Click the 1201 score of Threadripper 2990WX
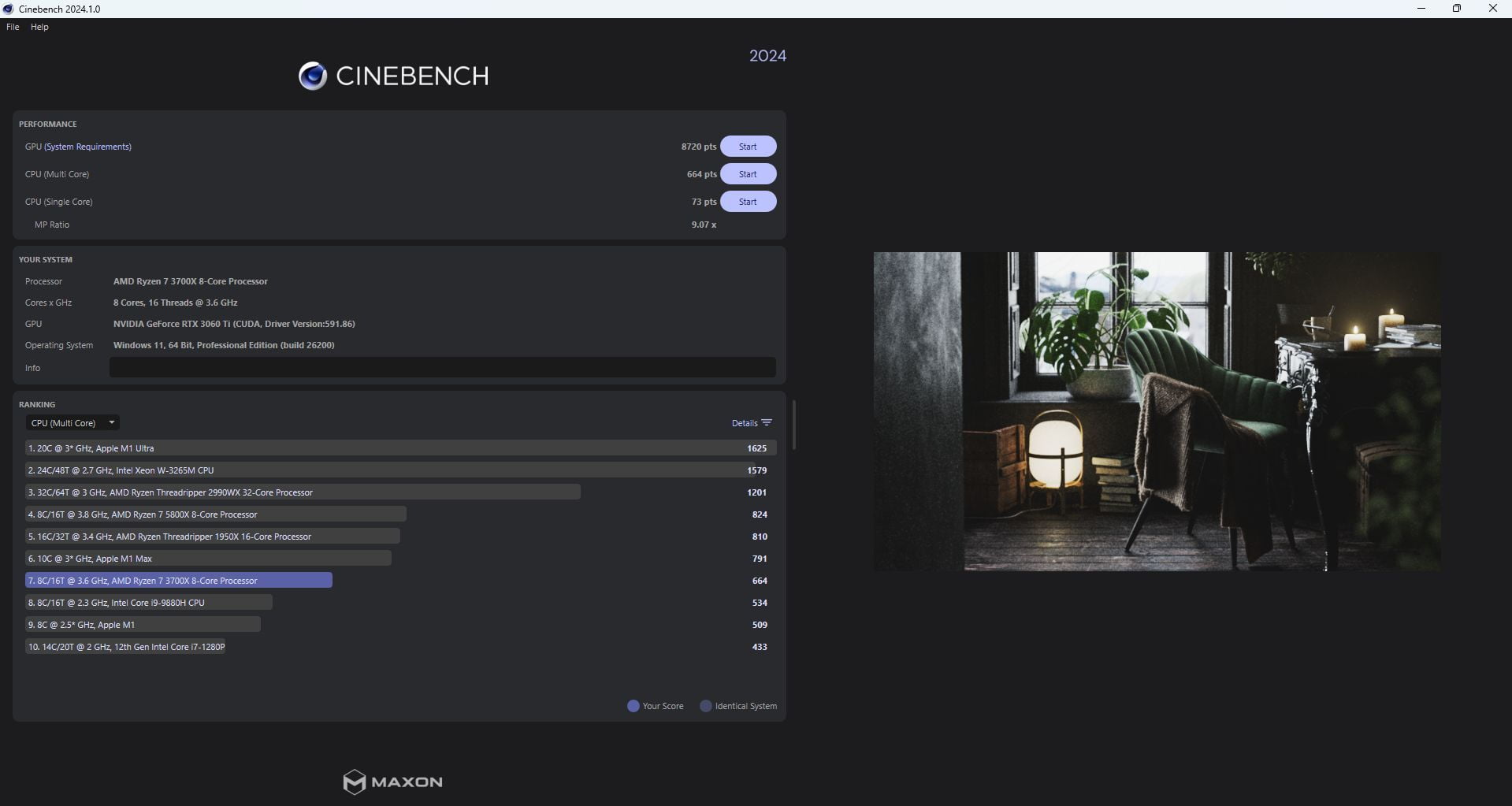This screenshot has width=1512, height=806. point(756,492)
